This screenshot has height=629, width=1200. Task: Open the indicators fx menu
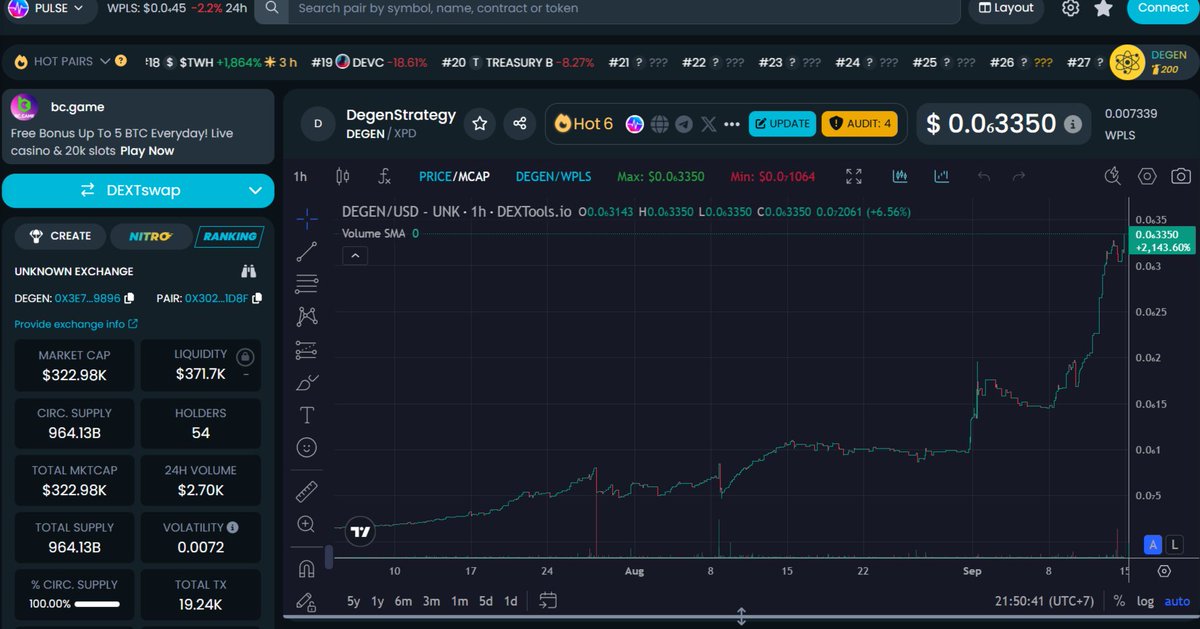click(x=384, y=177)
